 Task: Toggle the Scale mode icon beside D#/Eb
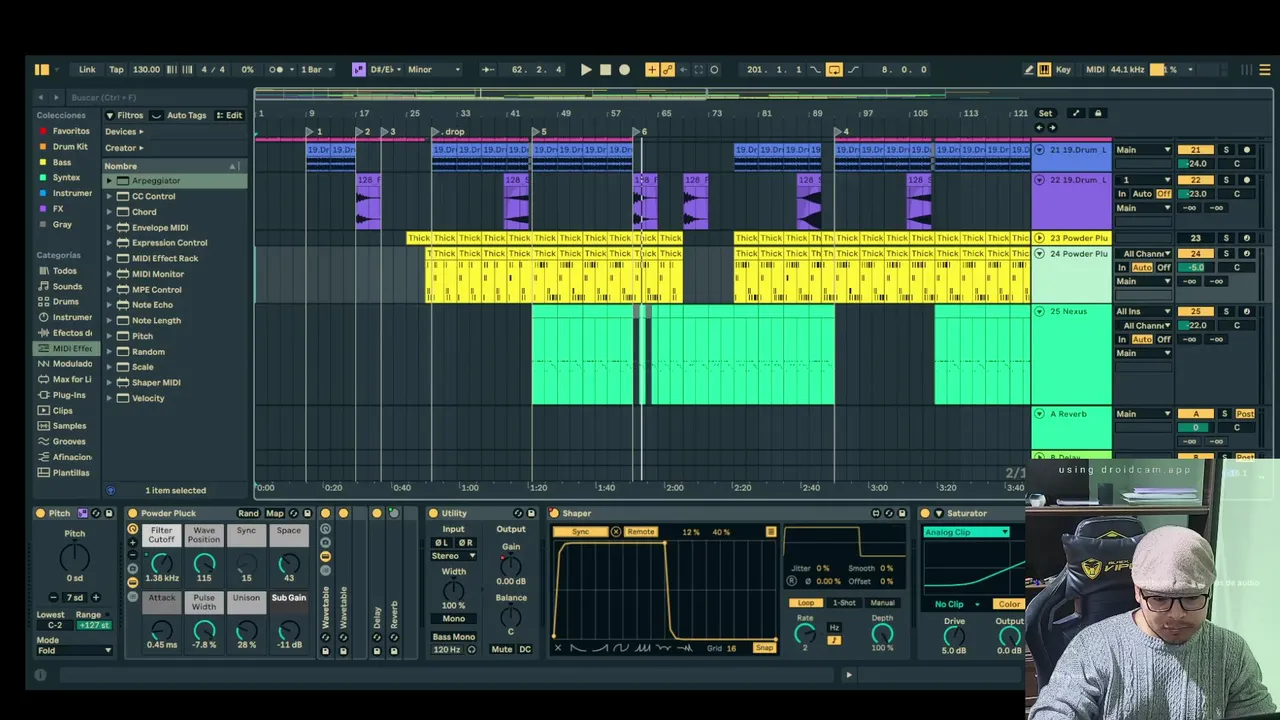(x=359, y=70)
